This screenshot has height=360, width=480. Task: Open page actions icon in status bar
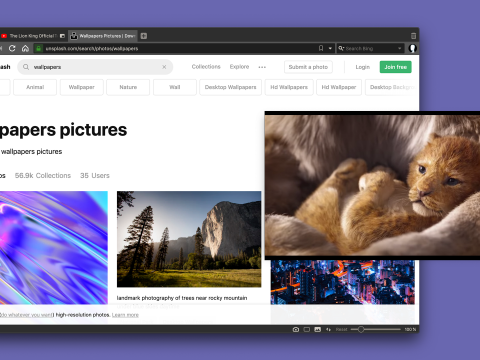click(328, 329)
